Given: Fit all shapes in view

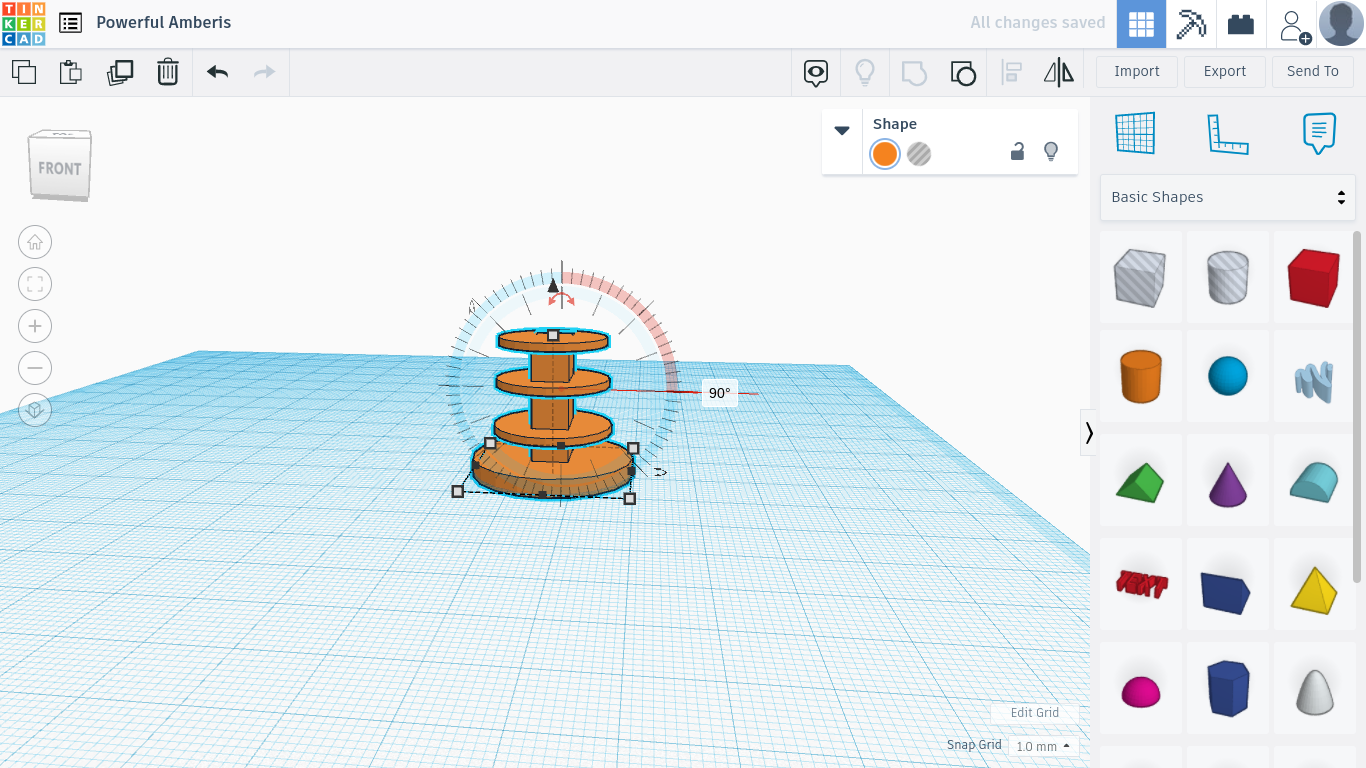Looking at the screenshot, I should click(x=35, y=284).
